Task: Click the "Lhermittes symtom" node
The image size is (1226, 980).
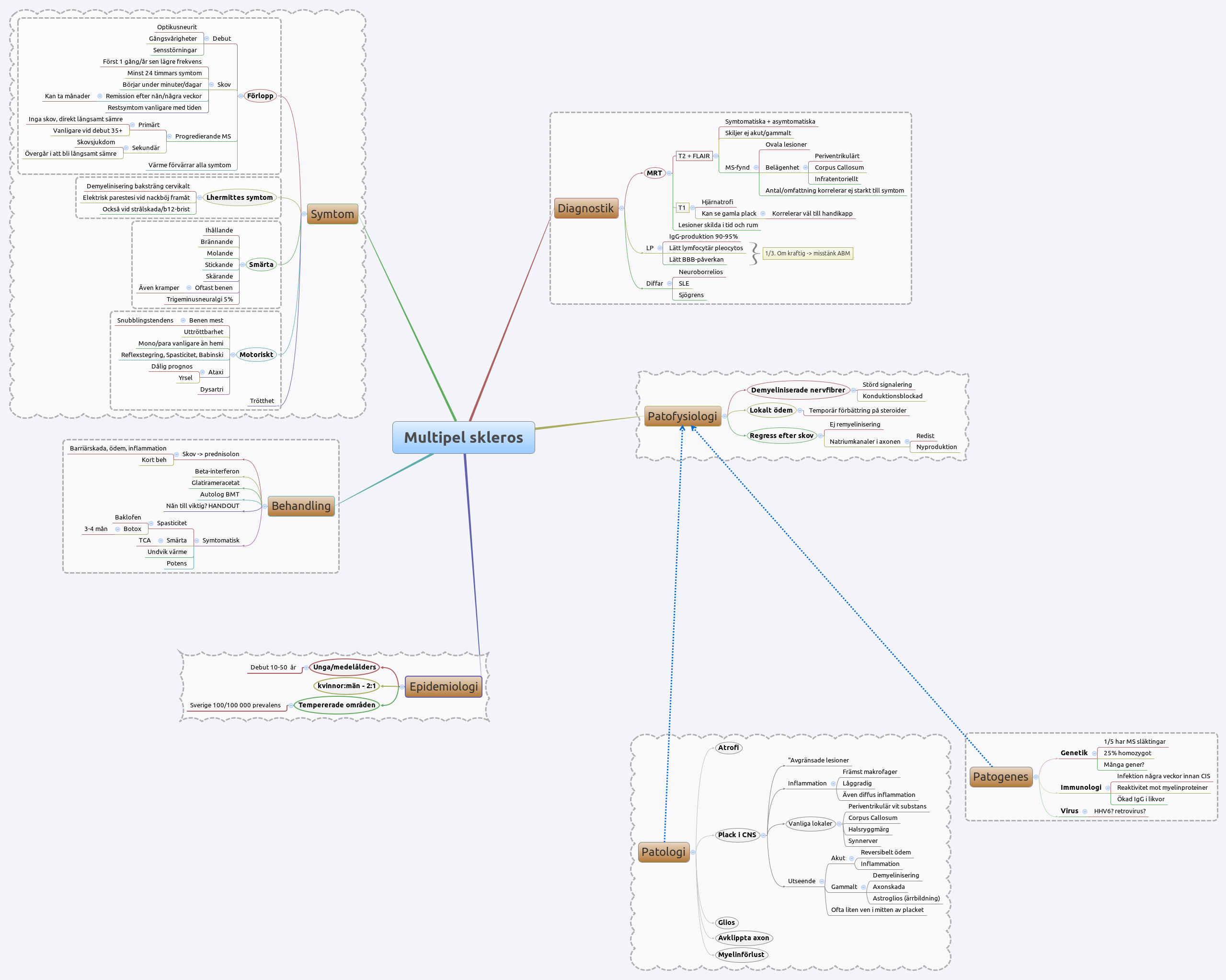Action: coord(240,197)
